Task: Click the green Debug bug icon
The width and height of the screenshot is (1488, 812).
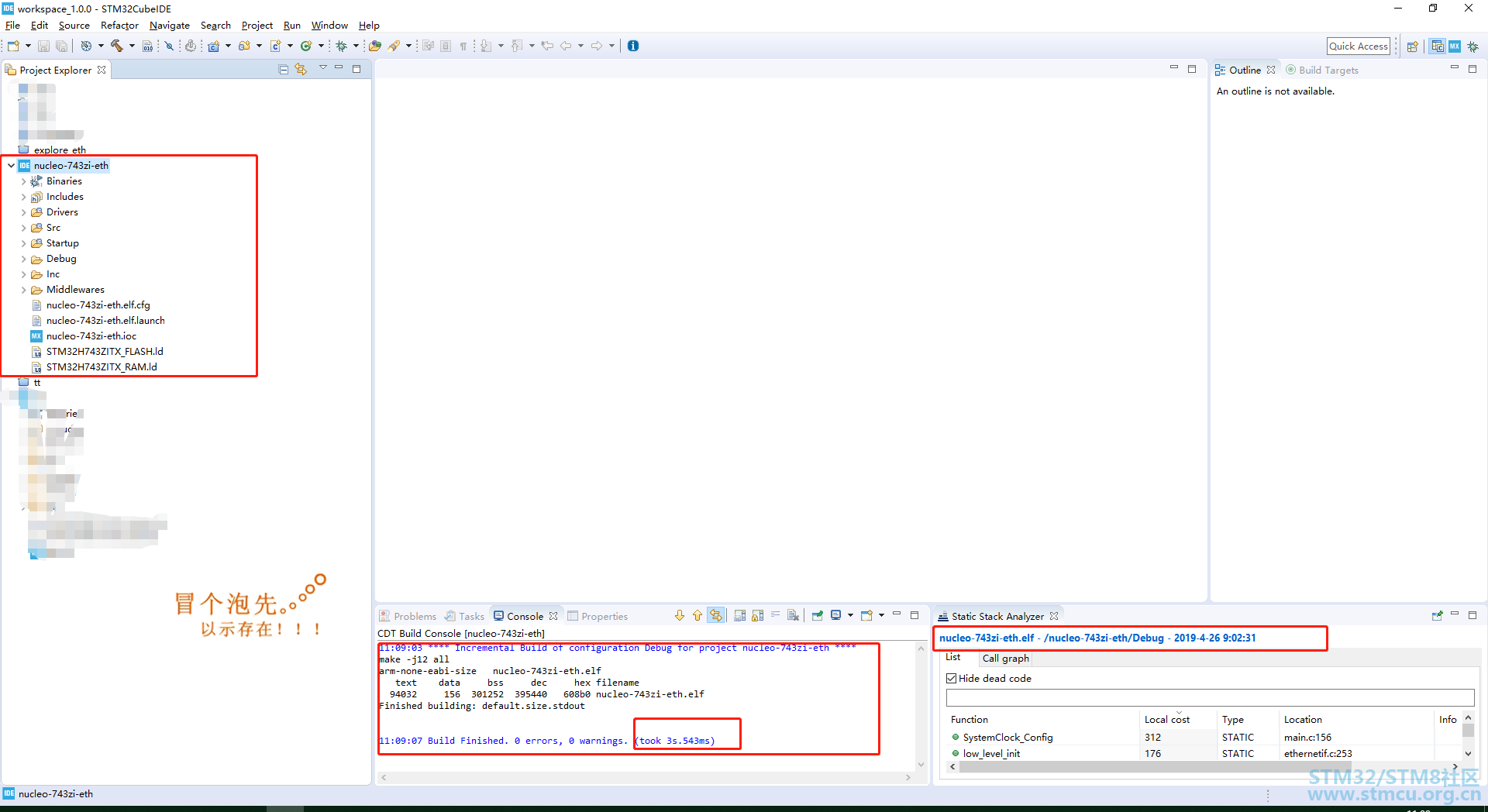Action: click(341, 46)
